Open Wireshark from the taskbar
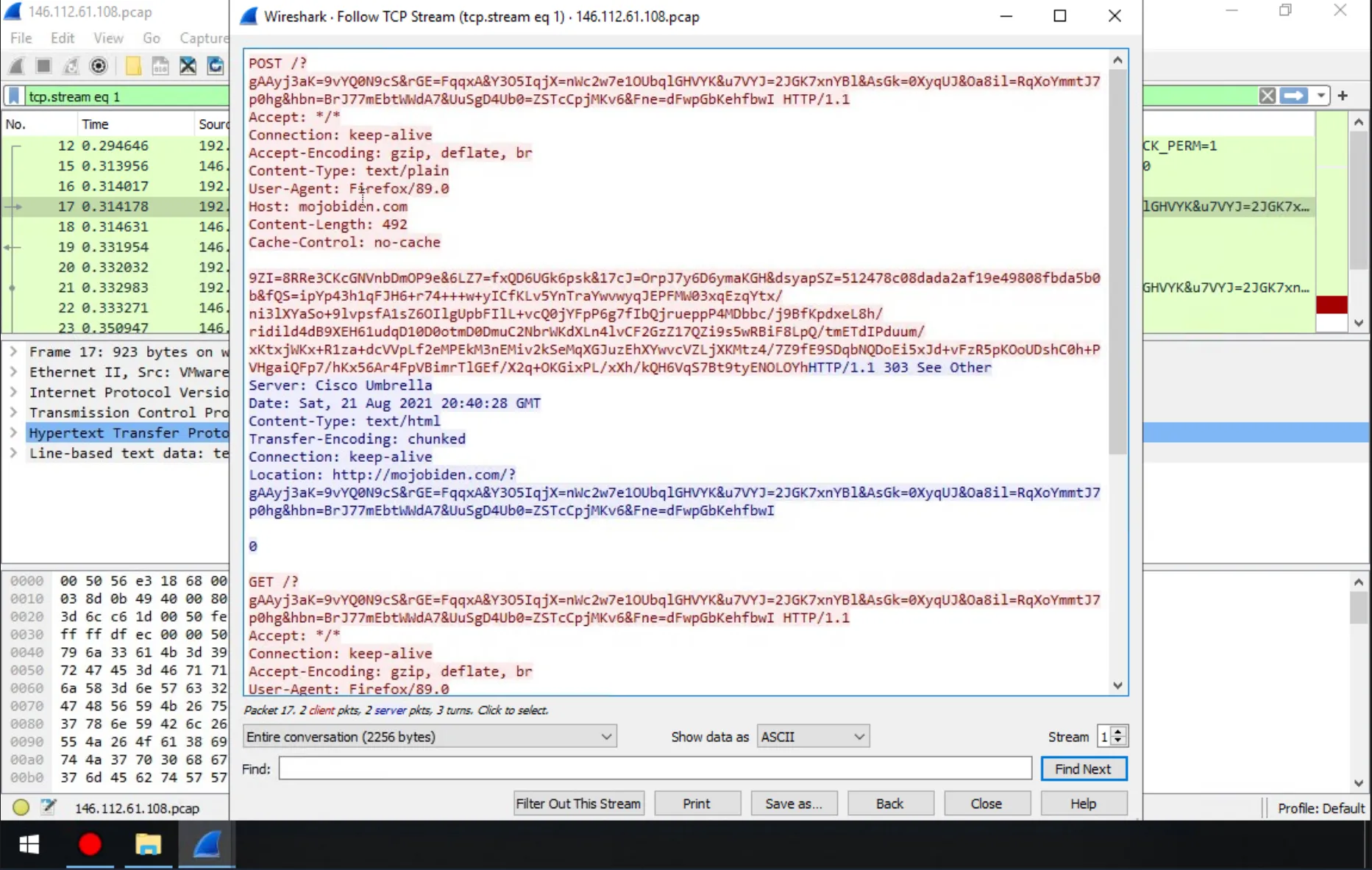 pos(207,845)
